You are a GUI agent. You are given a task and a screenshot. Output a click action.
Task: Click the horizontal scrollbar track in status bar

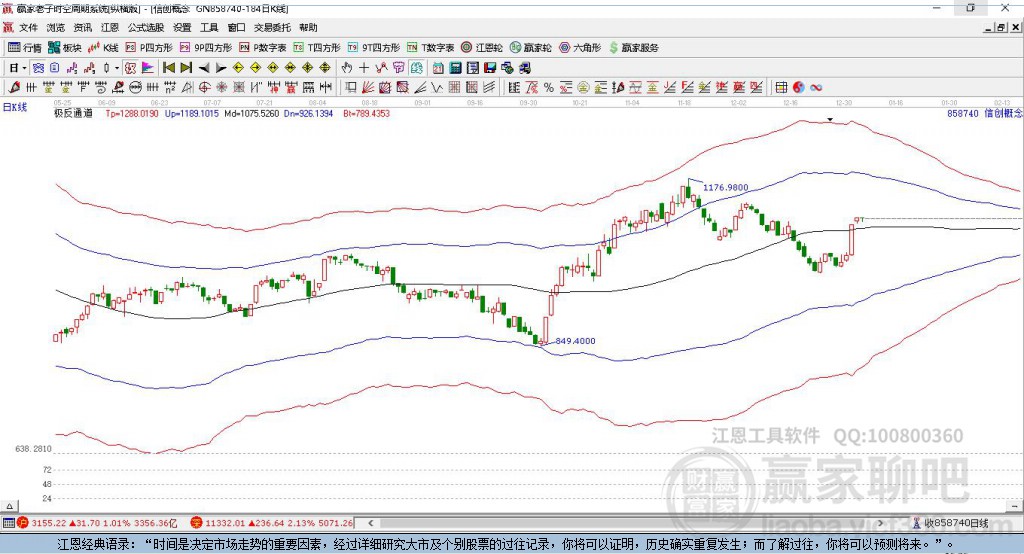point(627,523)
